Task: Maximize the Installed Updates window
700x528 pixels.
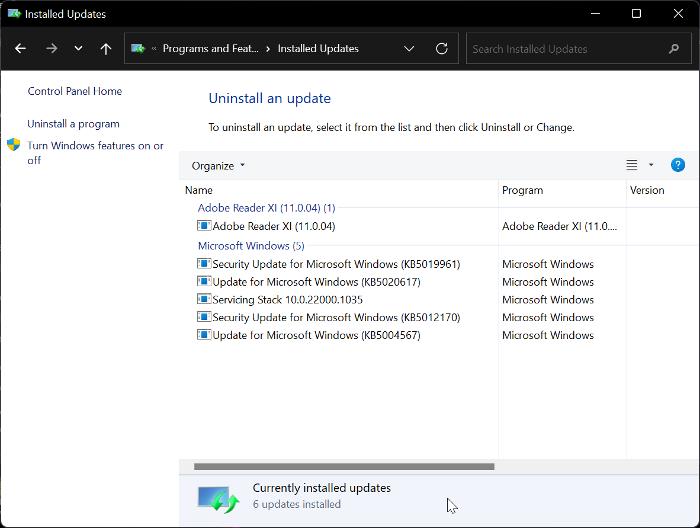Action: tap(637, 13)
